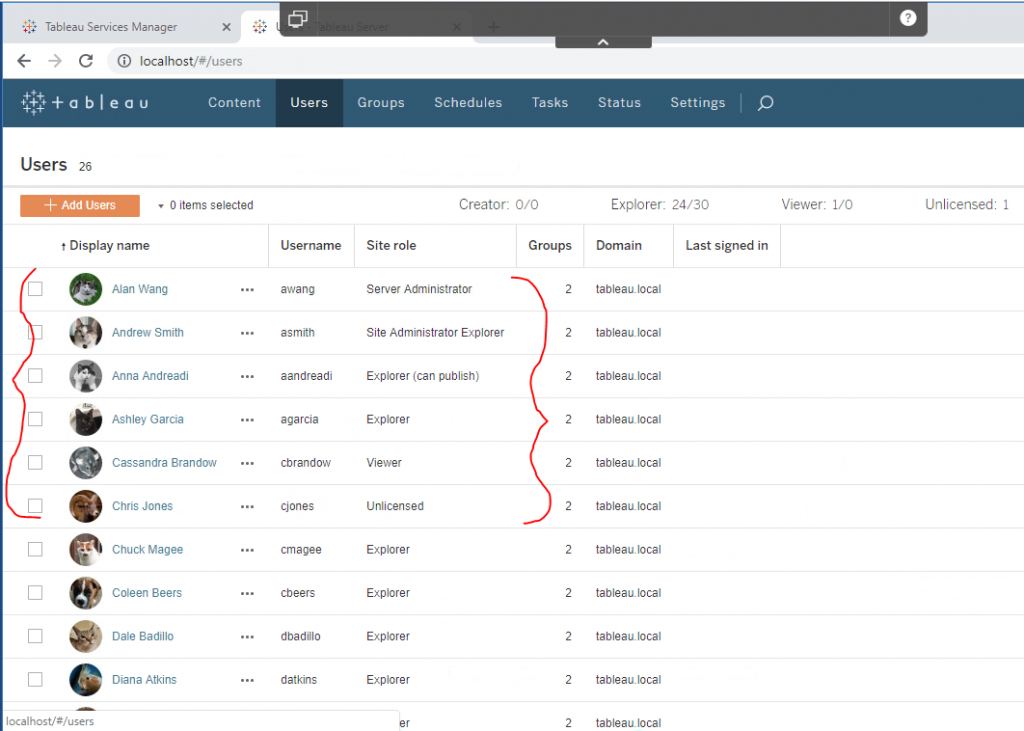Click the Add Users button
This screenshot has width=1024, height=731.
pyautogui.click(x=79, y=205)
